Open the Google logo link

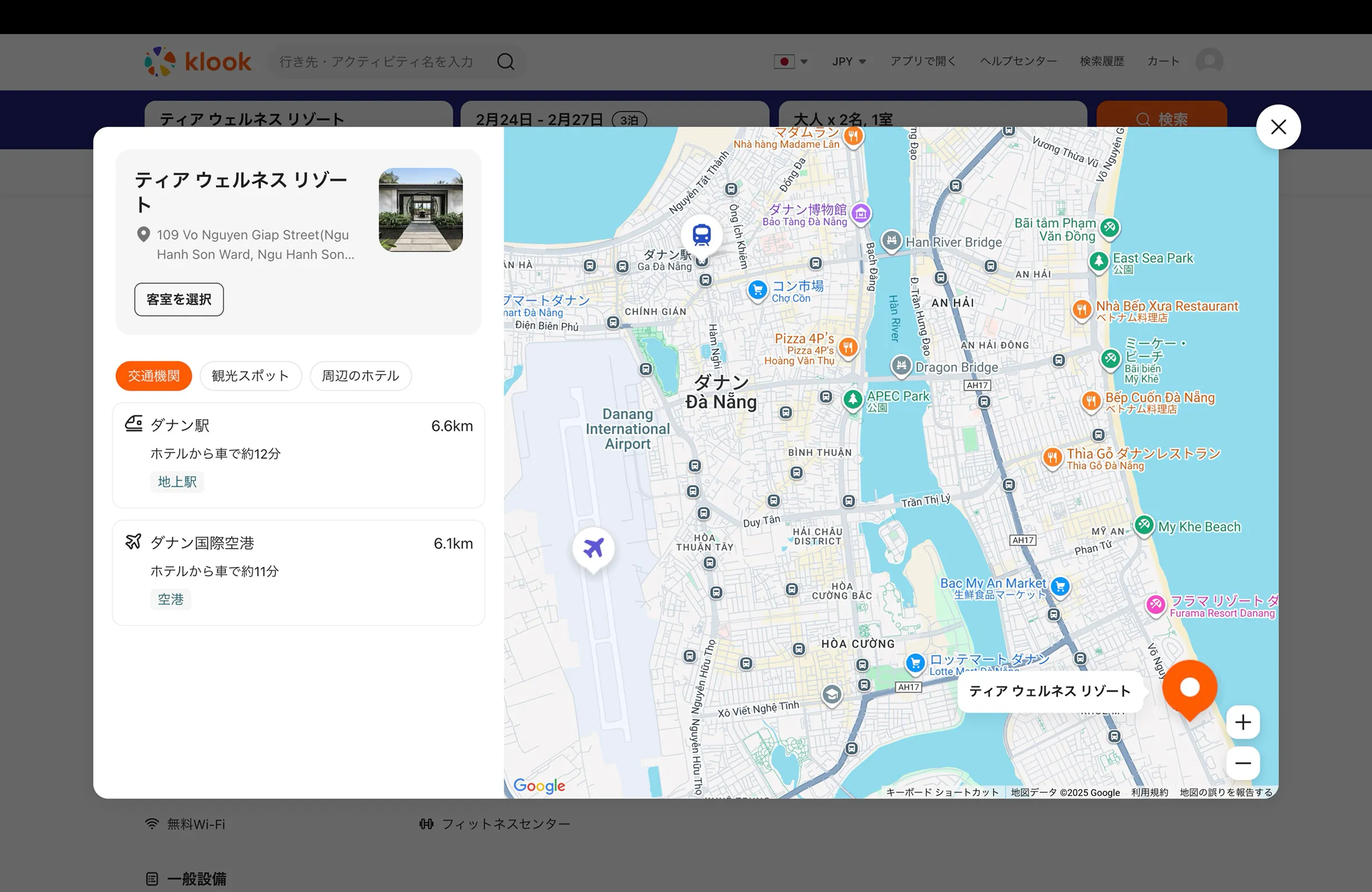click(539, 786)
